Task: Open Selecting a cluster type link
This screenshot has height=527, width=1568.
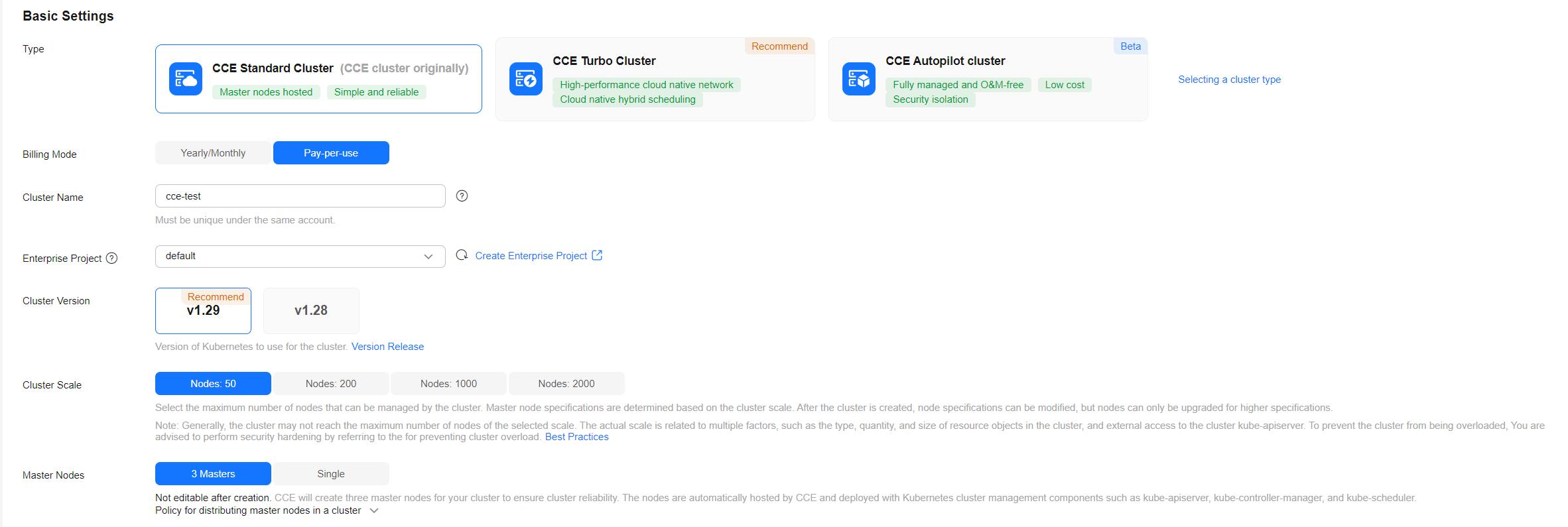Action: 1230,80
